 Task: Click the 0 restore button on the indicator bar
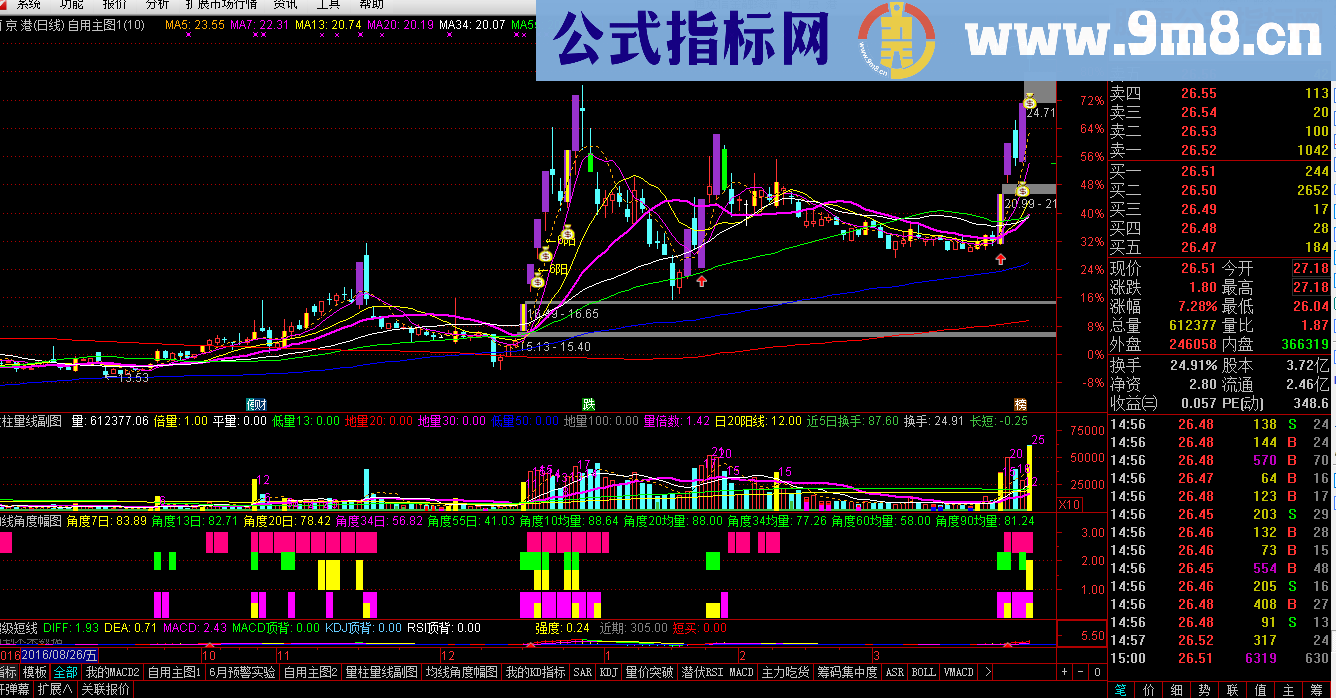click(1096, 673)
